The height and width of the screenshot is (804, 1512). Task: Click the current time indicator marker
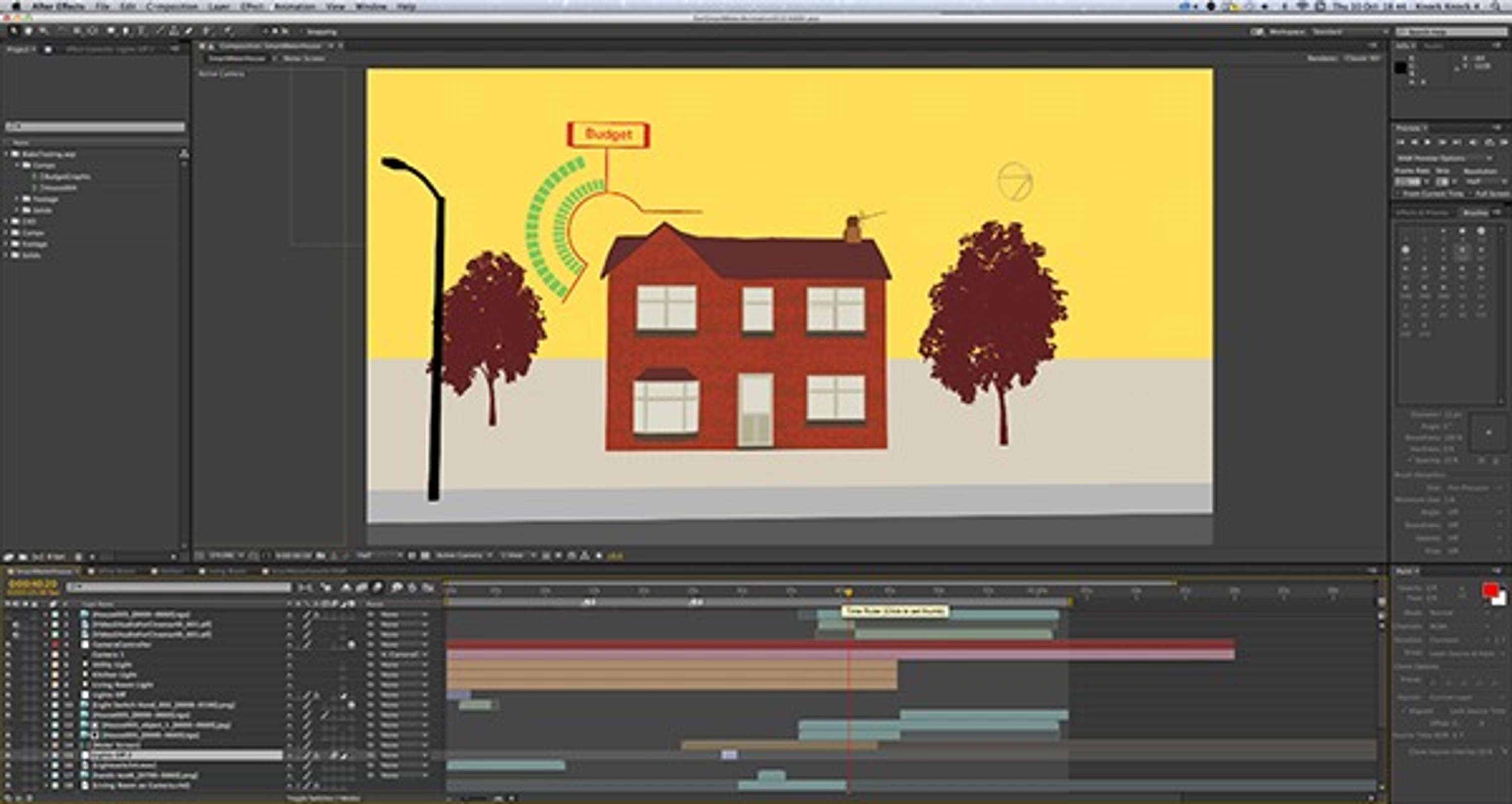(848, 592)
